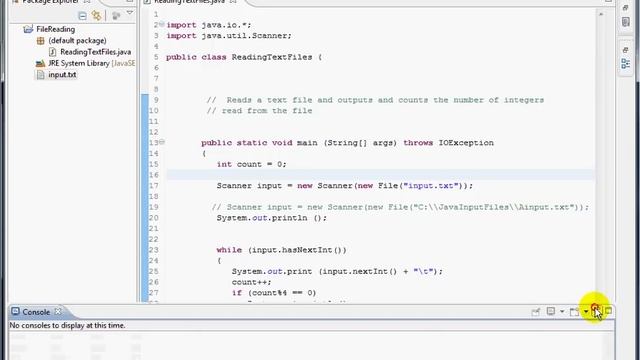640x360 pixels.
Task: Click 'No consoles to display at this time.' text
Action: tap(67, 325)
